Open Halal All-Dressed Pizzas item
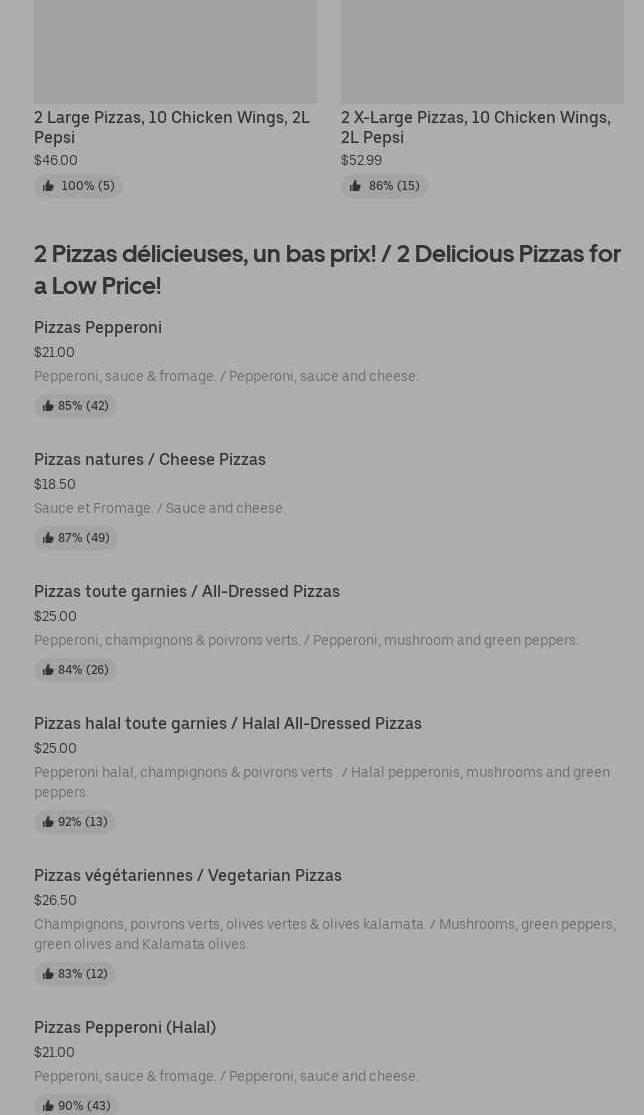 (228, 723)
